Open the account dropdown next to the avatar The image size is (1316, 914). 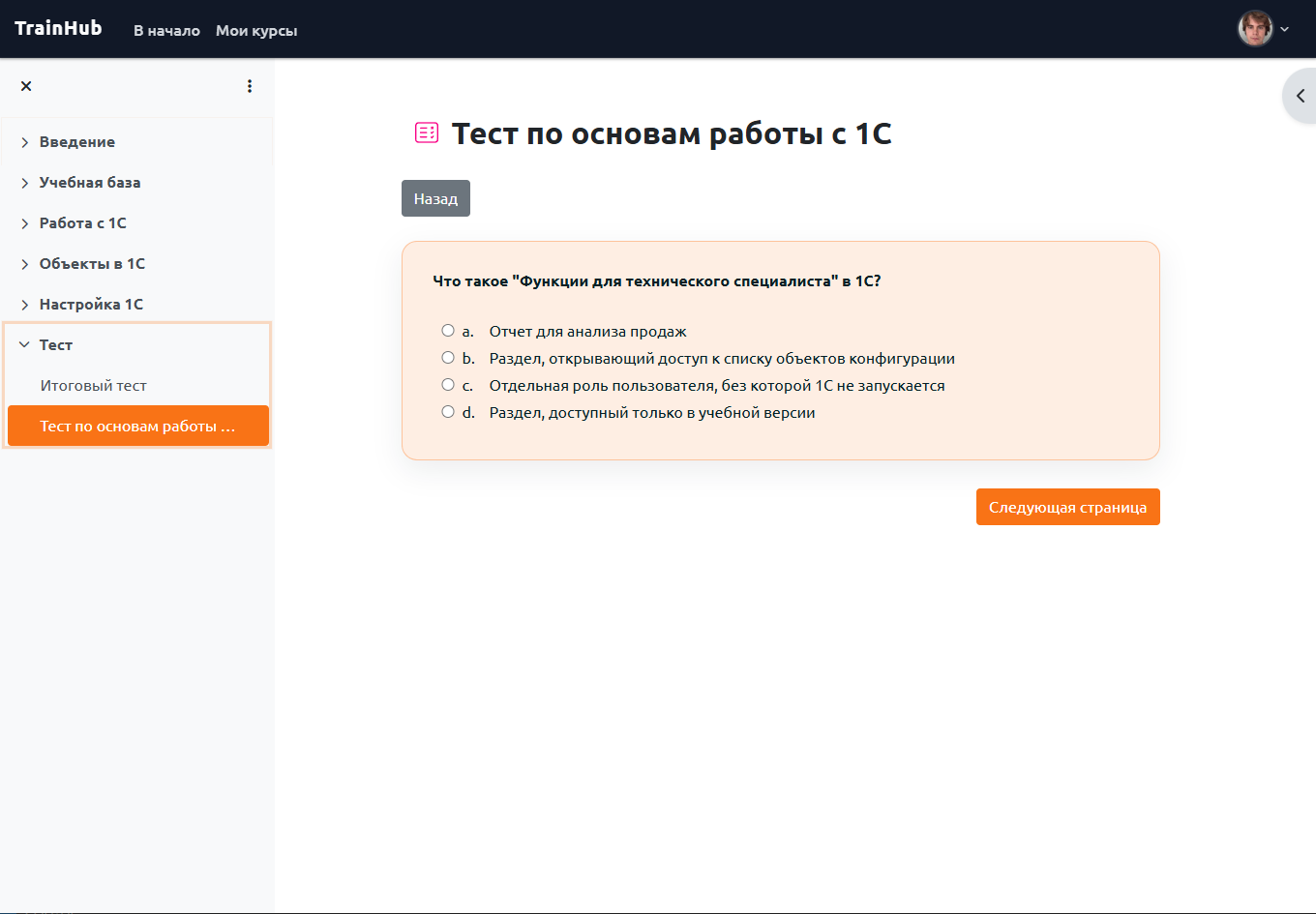click(1286, 28)
